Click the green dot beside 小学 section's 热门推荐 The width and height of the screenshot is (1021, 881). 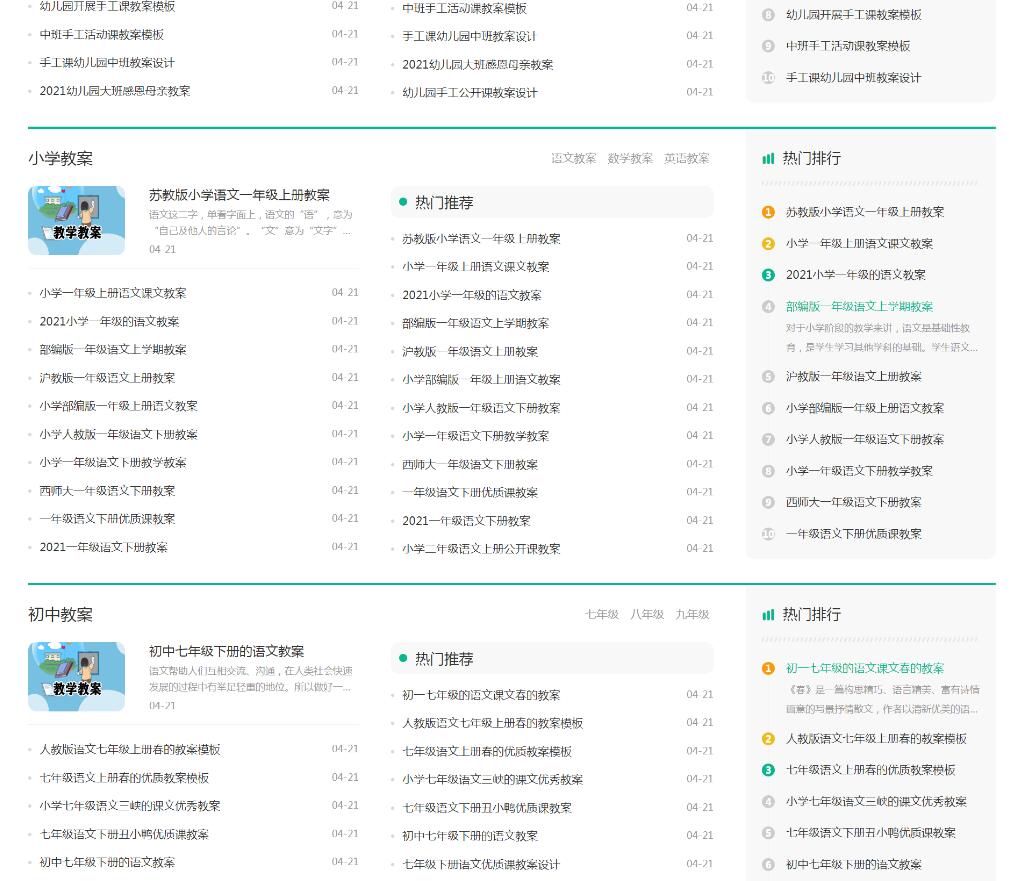point(403,203)
